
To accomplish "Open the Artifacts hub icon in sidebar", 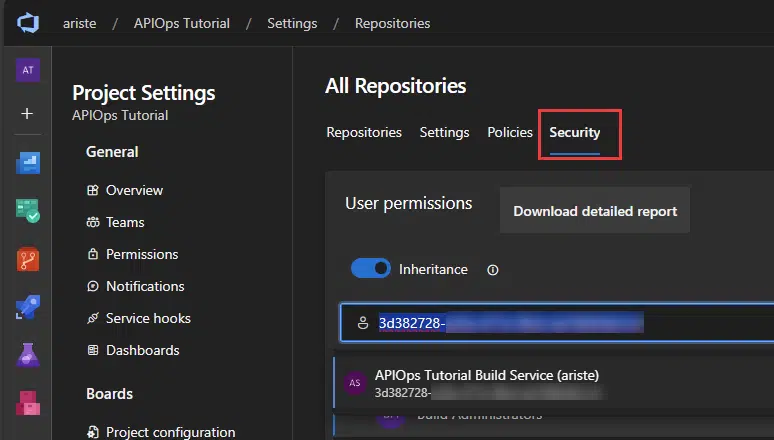I will 28,402.
